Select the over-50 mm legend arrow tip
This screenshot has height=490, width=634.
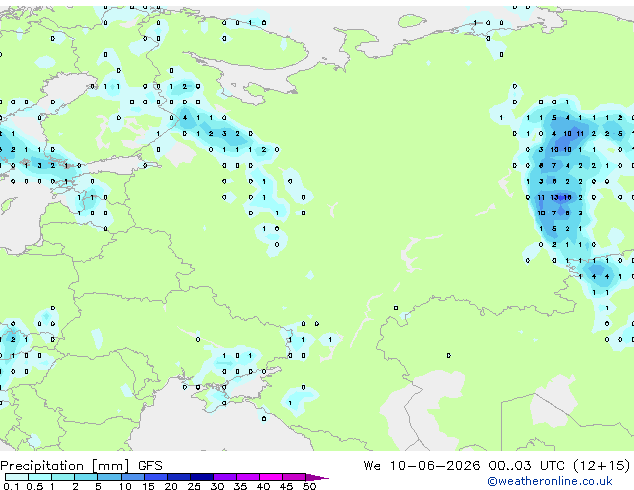[x=317, y=477]
